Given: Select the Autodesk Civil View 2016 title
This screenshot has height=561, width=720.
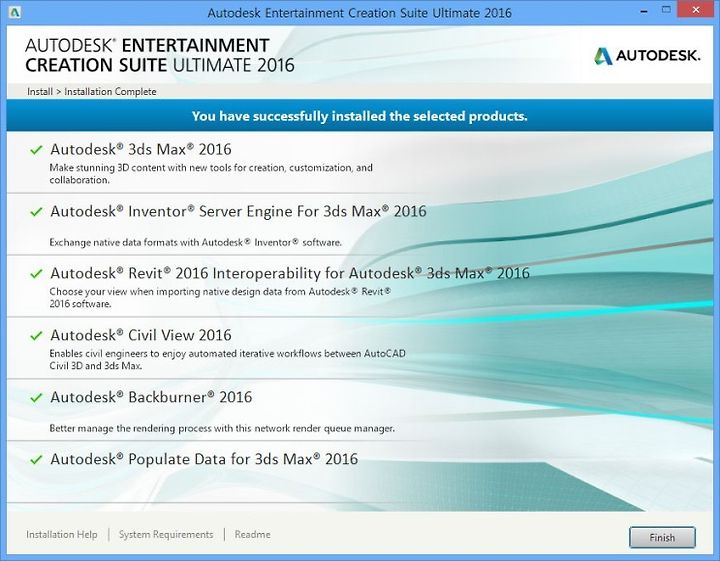Looking at the screenshot, I should 141,335.
